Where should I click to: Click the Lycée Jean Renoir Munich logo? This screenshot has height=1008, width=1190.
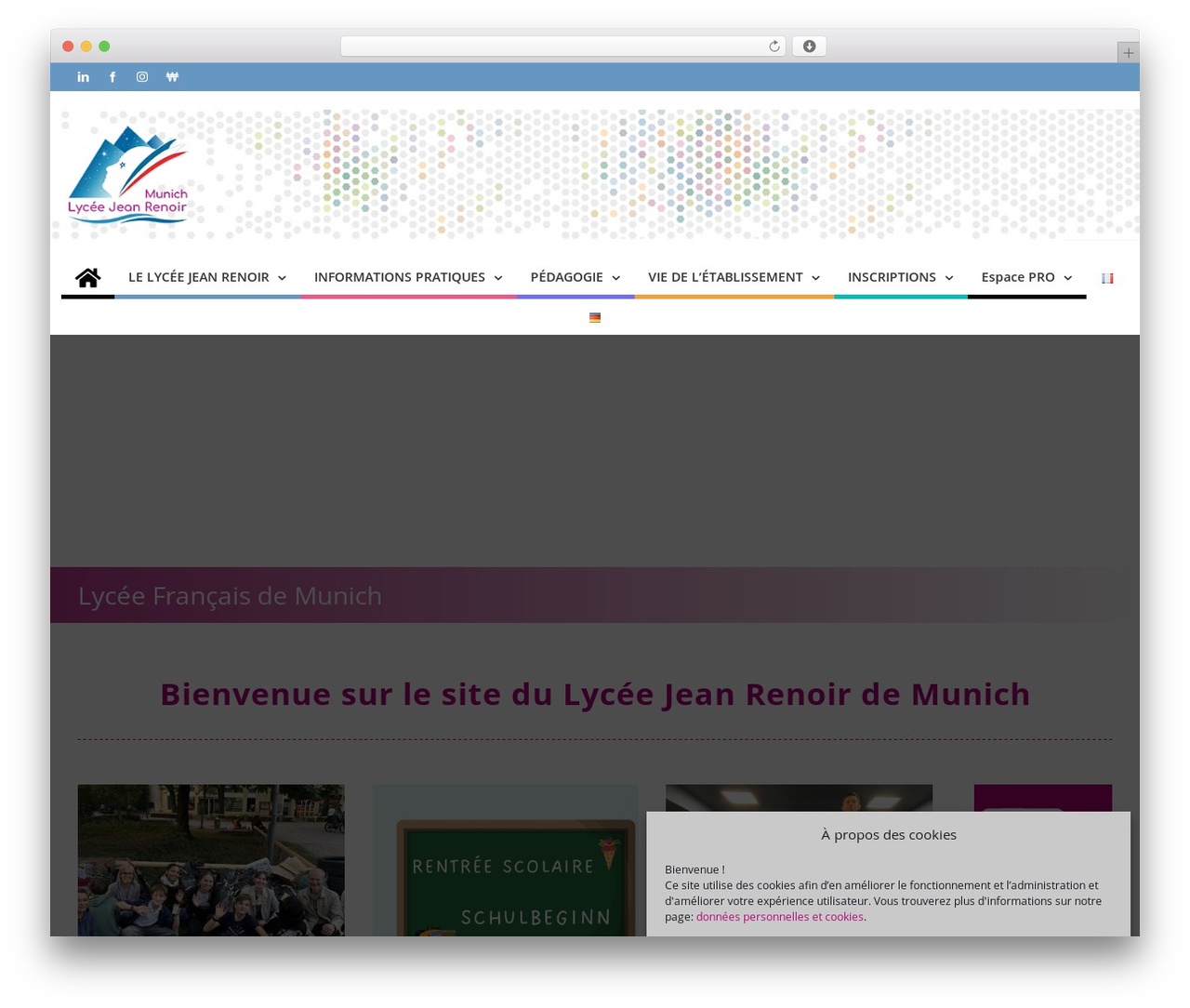tap(127, 175)
